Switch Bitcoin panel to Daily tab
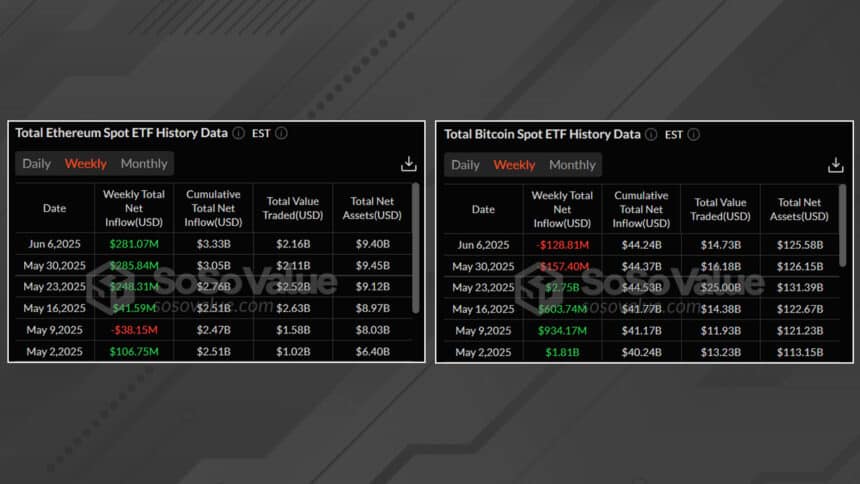This screenshot has height=484, width=860. coord(465,165)
